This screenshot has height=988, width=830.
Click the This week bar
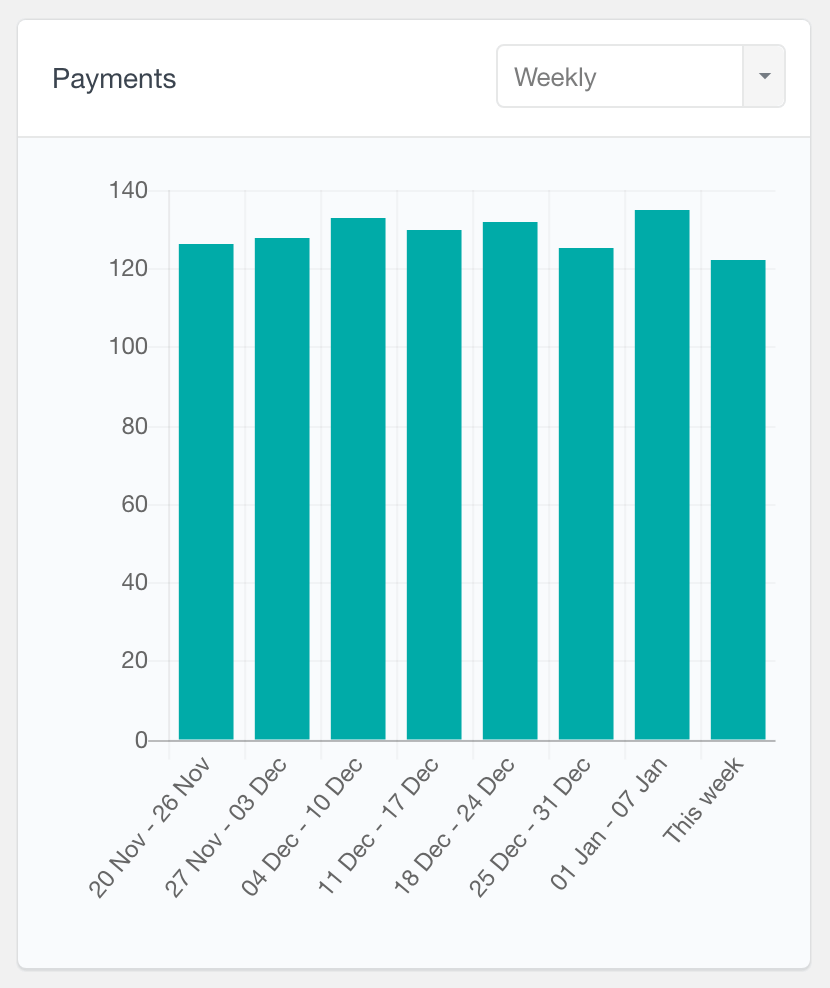tap(738, 500)
